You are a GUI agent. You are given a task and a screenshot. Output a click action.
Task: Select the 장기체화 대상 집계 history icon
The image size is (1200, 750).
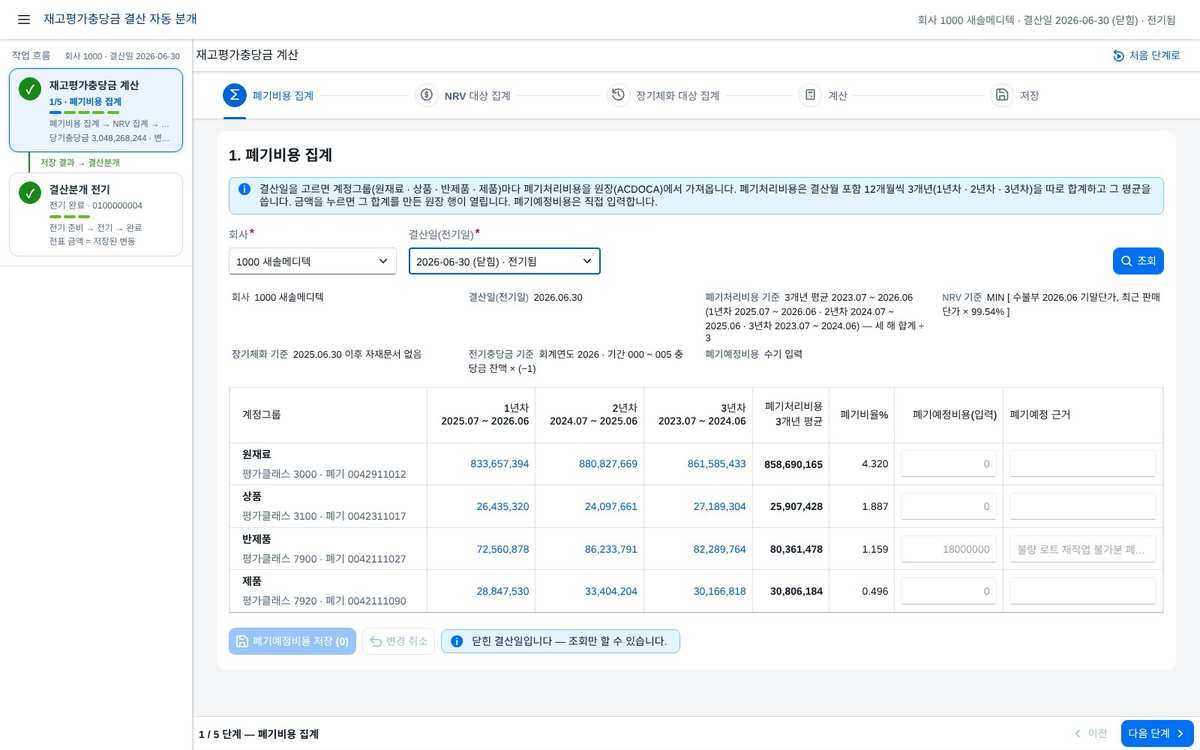coord(618,95)
